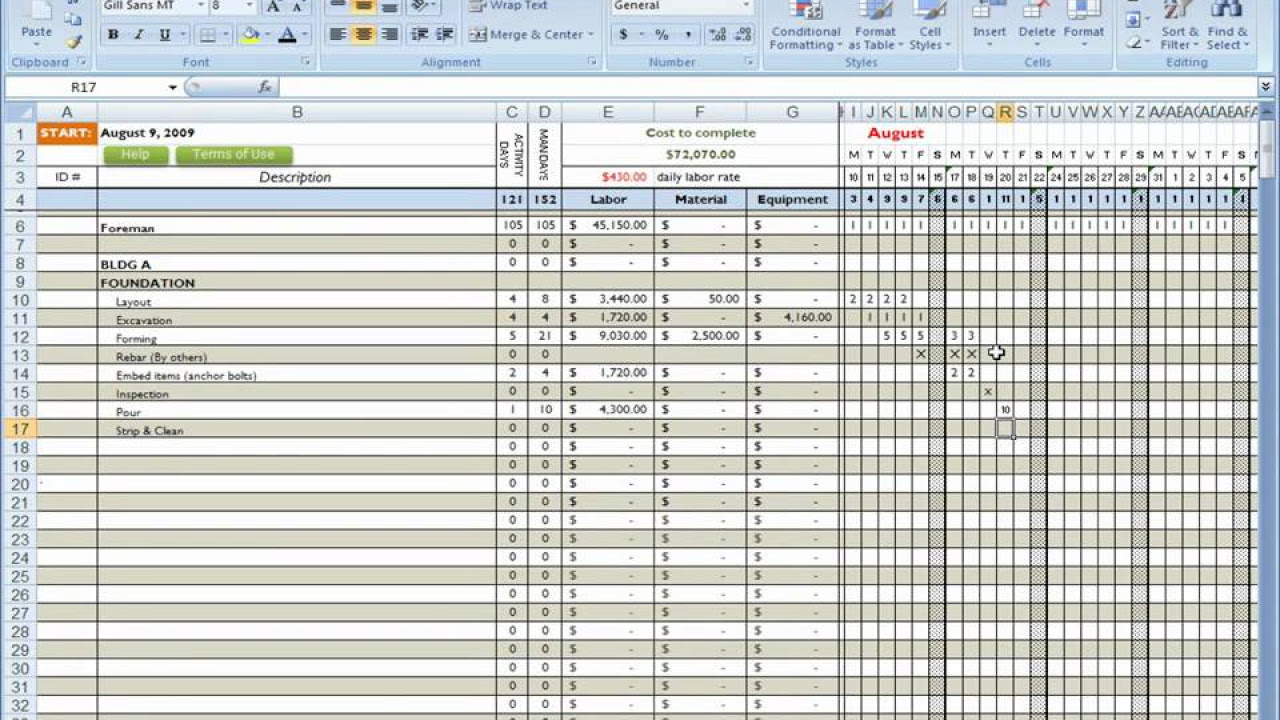Select the 'Foreman' description cell
This screenshot has width=1280, height=720.
coord(297,227)
